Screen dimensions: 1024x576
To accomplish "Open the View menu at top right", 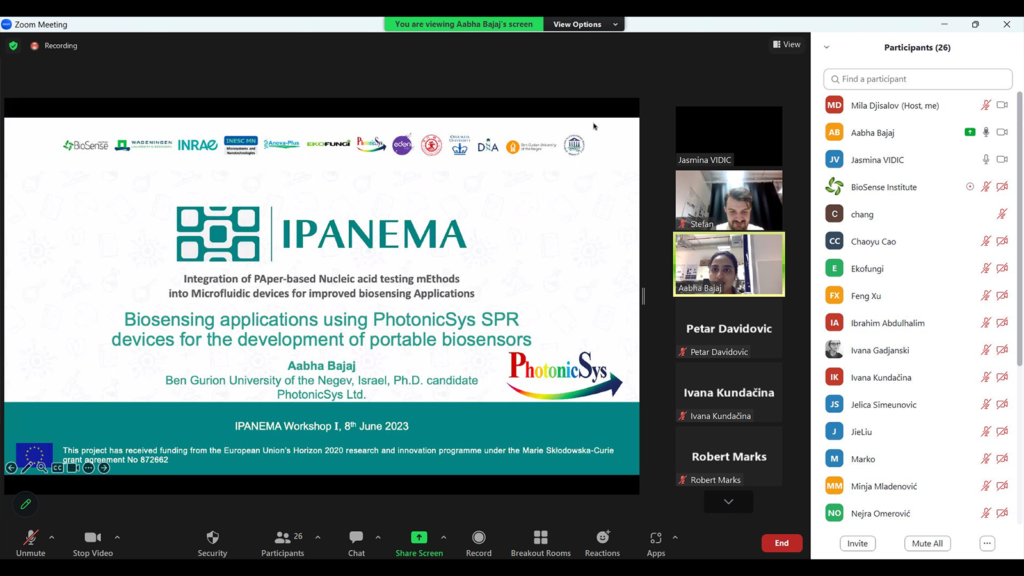I will pyautogui.click(x=787, y=45).
